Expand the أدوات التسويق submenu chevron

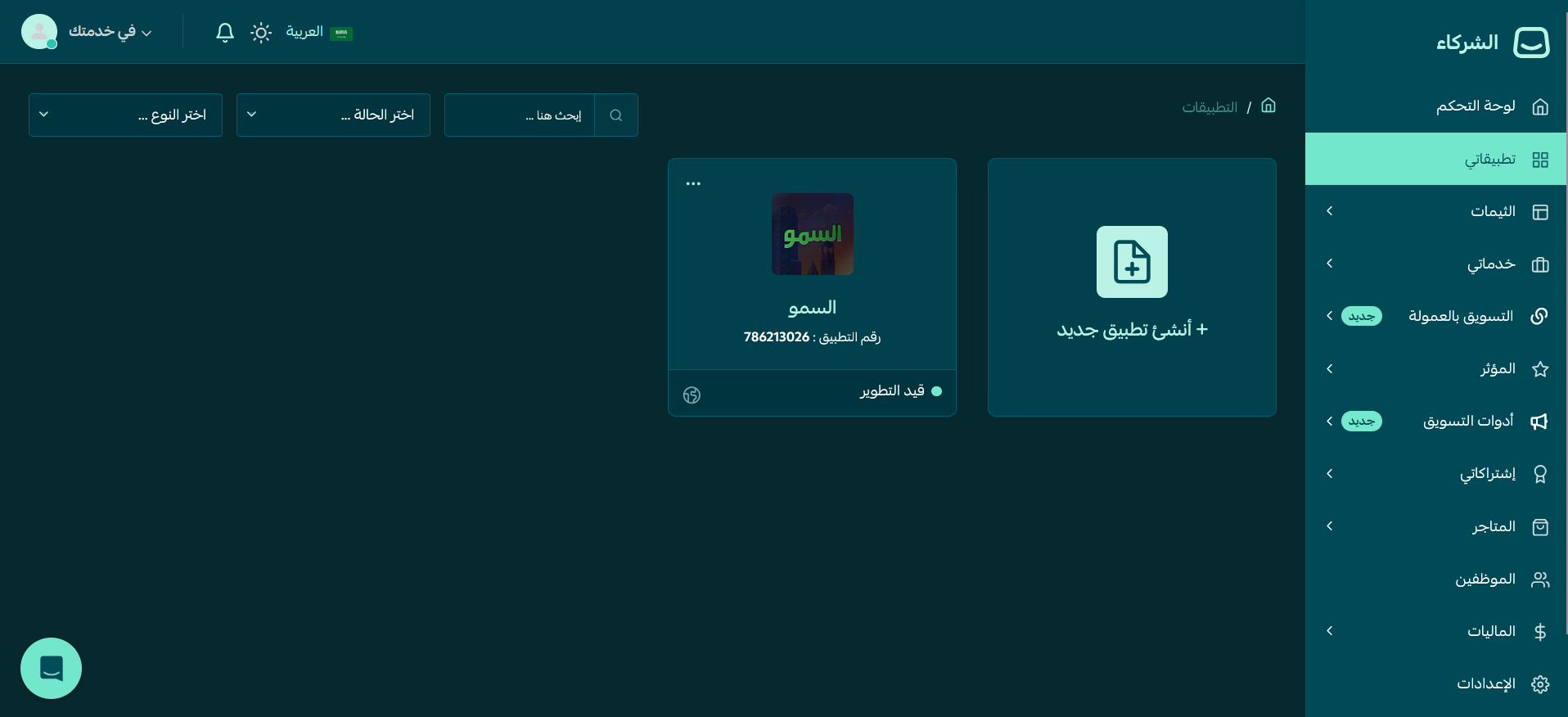point(1330,421)
